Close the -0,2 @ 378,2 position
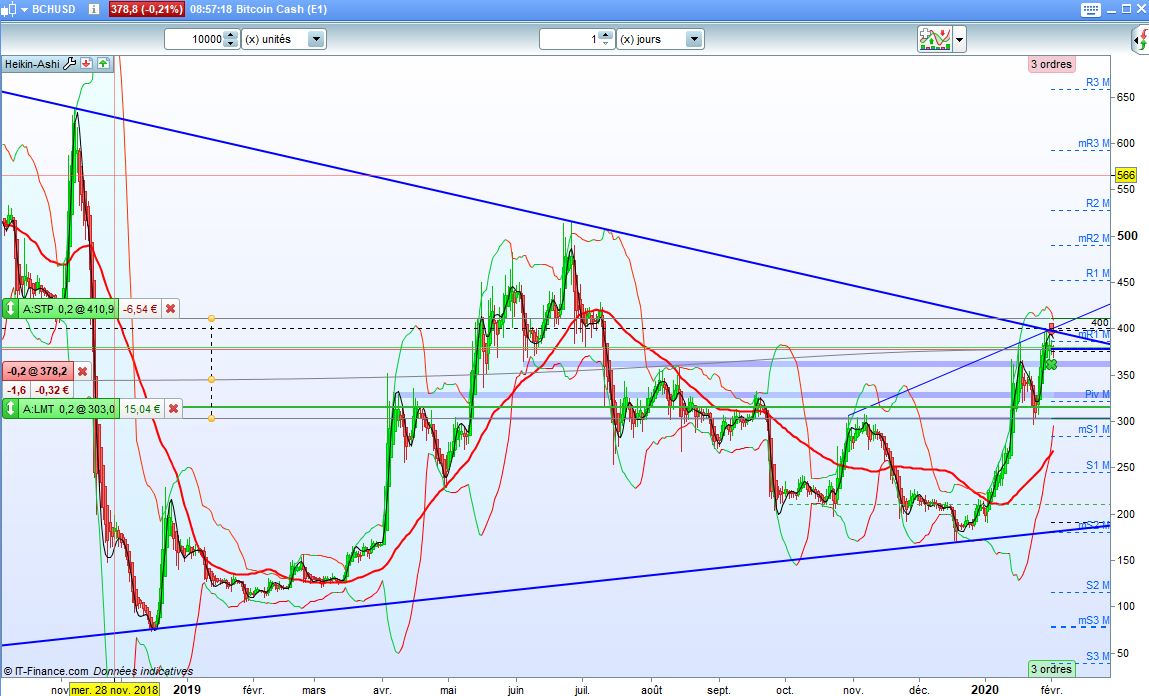This screenshot has width=1149, height=696. [x=82, y=371]
